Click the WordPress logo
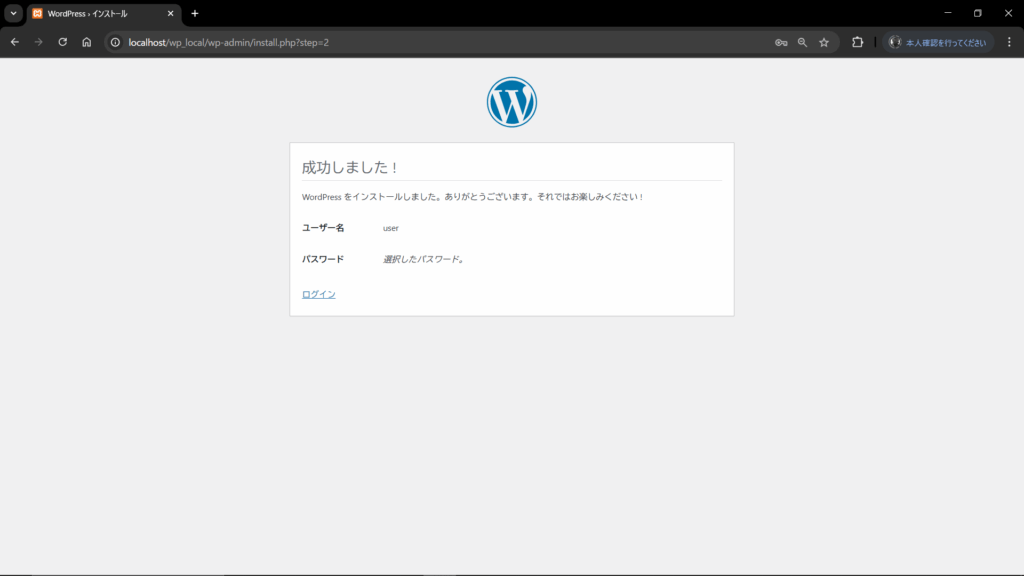Screen dimensions: 1024x576 click(512, 102)
